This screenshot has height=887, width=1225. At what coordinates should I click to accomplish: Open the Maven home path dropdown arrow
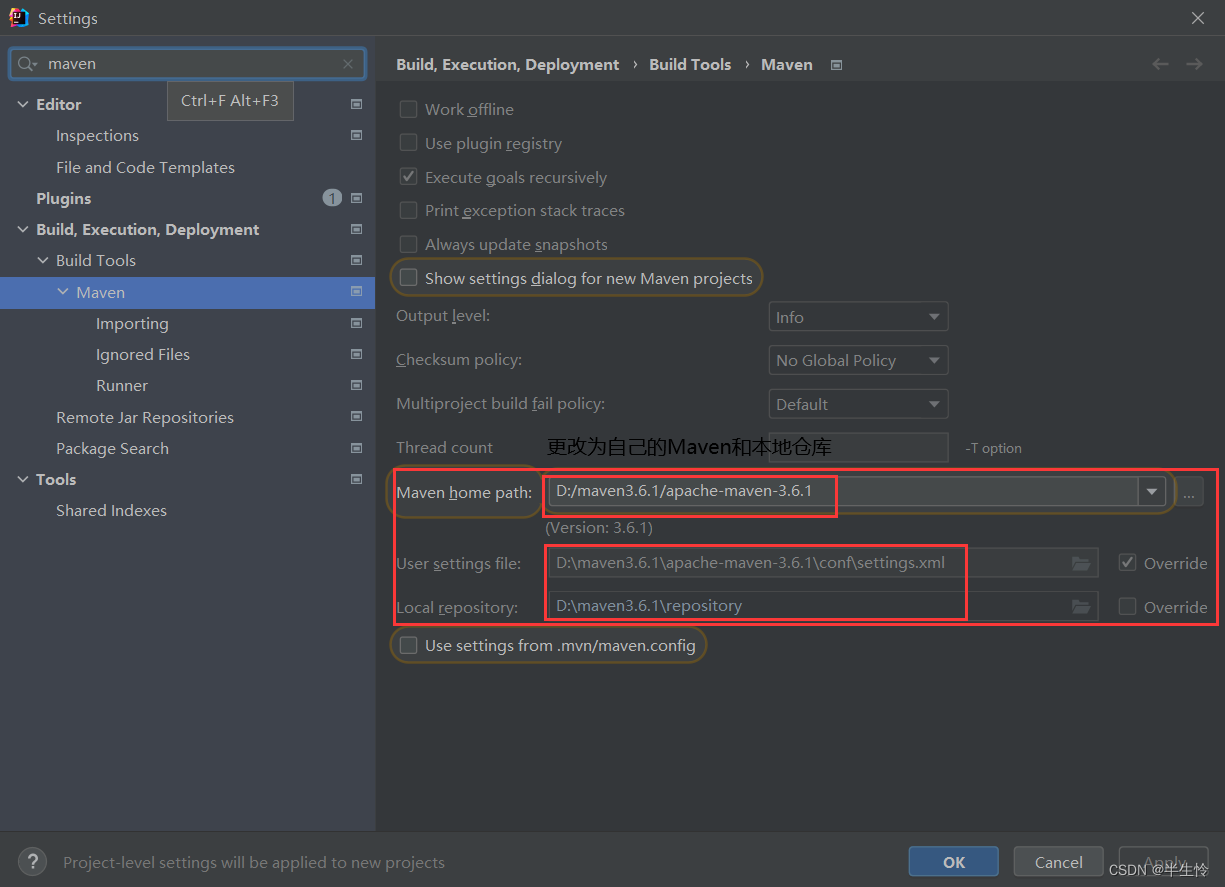pyautogui.click(x=1152, y=491)
